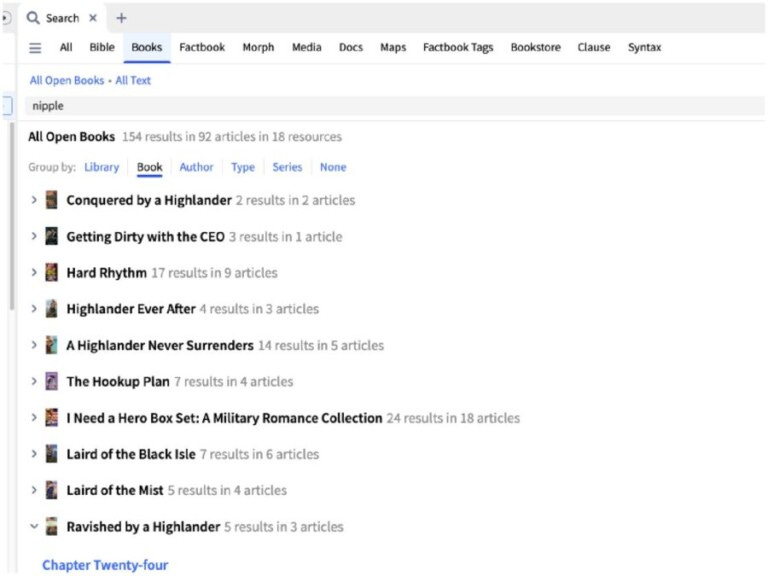This screenshot has width=768, height=576.
Task: Click the All Open Books link
Action: [67, 80]
